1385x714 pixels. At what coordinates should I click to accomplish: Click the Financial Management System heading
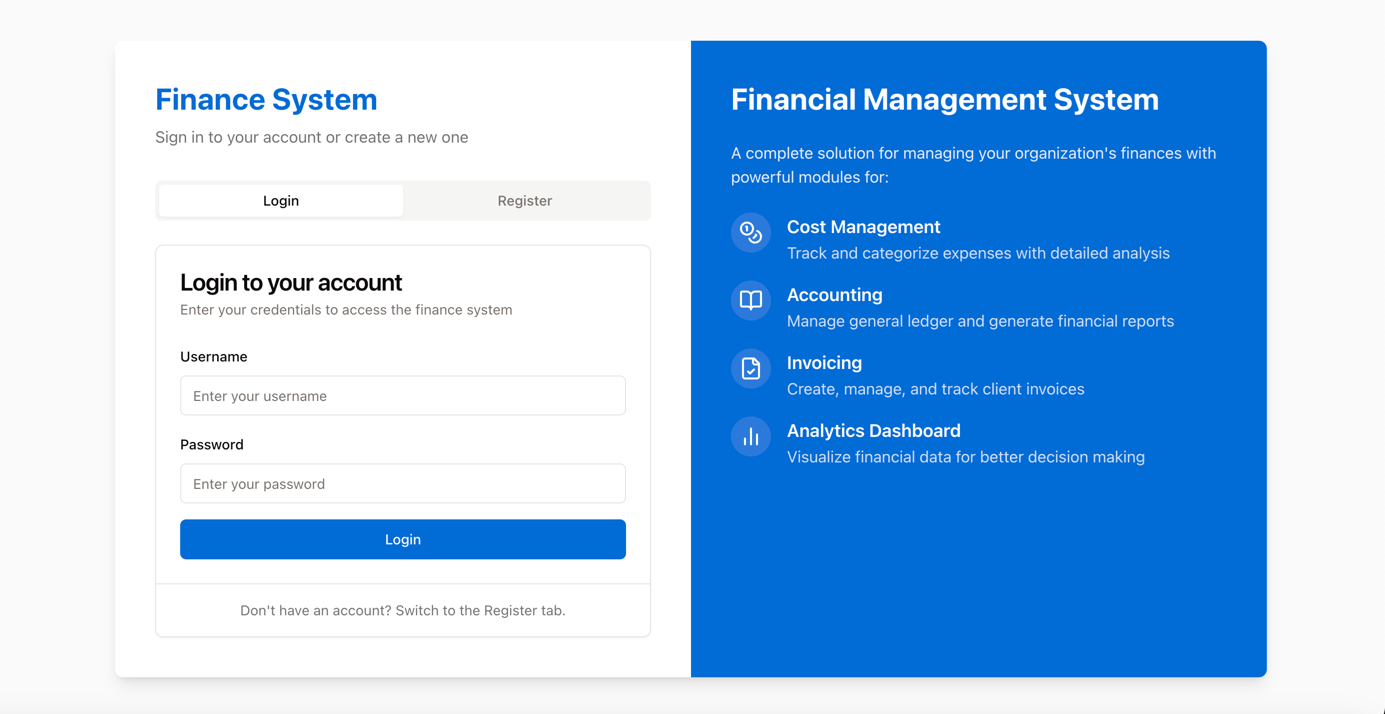945,99
